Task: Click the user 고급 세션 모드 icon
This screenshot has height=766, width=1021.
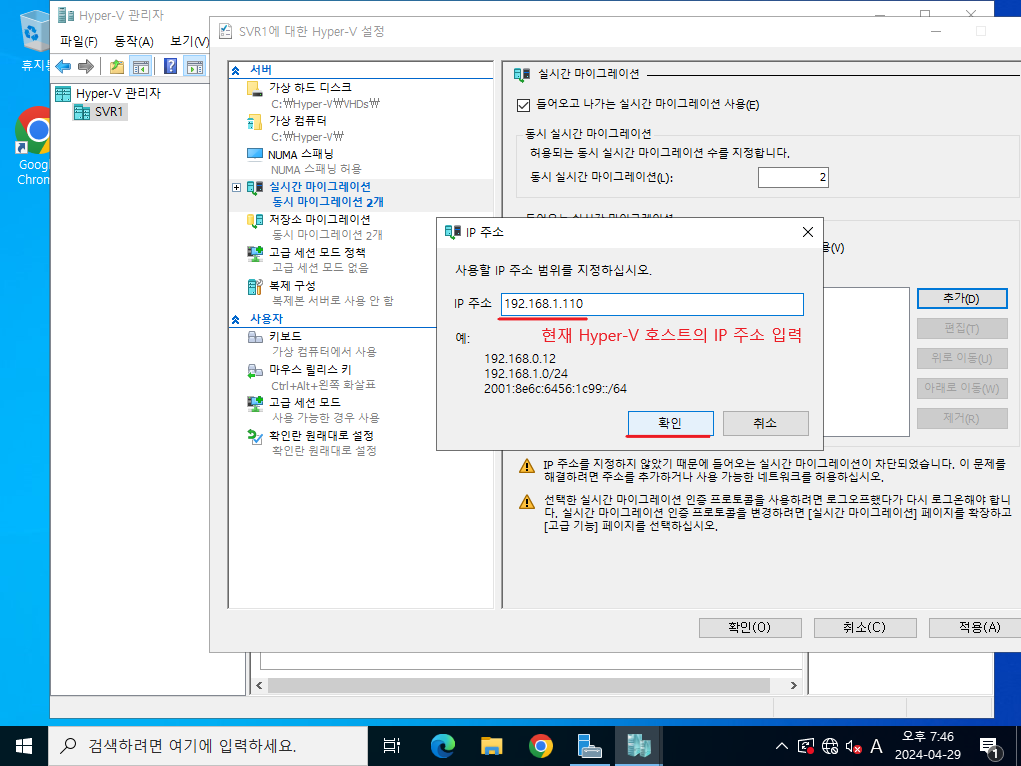Action: pyautogui.click(x=255, y=403)
